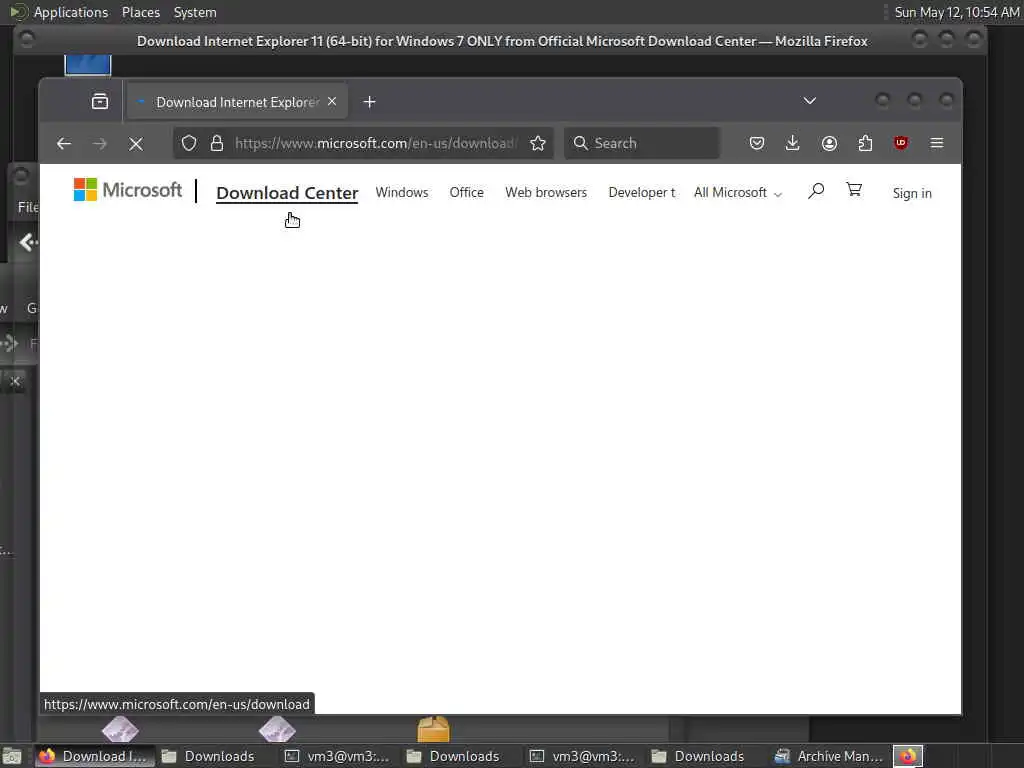This screenshot has width=1024, height=768.
Task: Open the tracking protection shield icon
Action: (189, 143)
